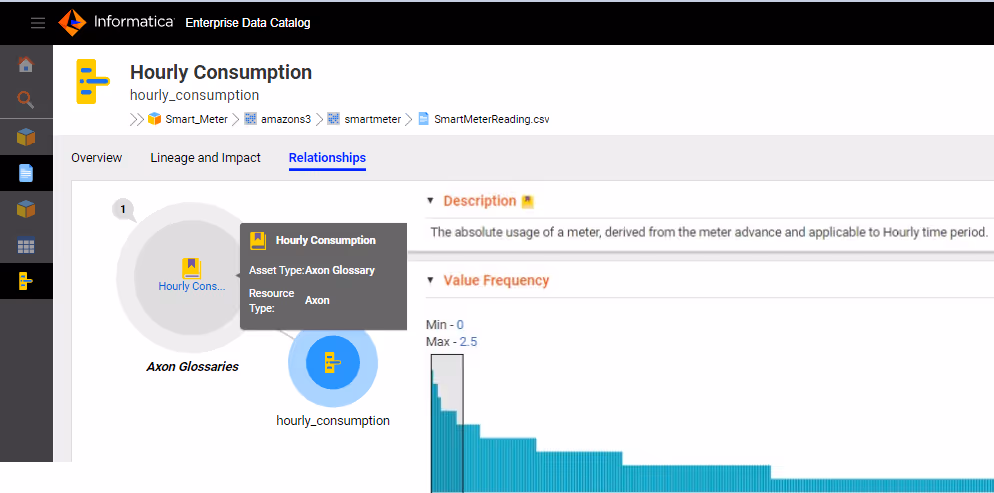Go to Home in the sidebar
The height and width of the screenshot is (493, 994).
[x=26, y=64]
